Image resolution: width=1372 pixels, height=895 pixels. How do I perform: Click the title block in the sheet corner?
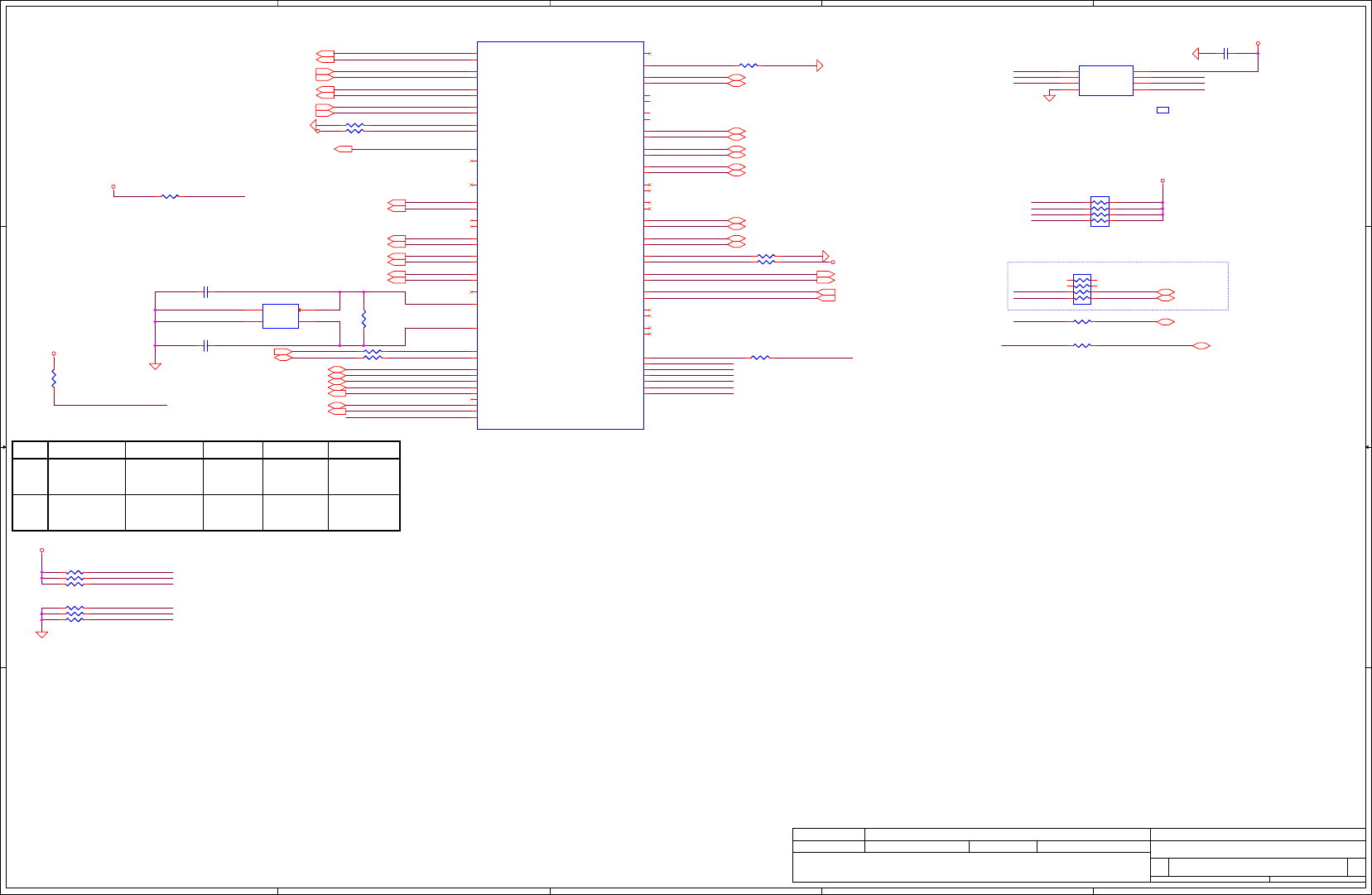pyautogui.click(x=1079, y=855)
